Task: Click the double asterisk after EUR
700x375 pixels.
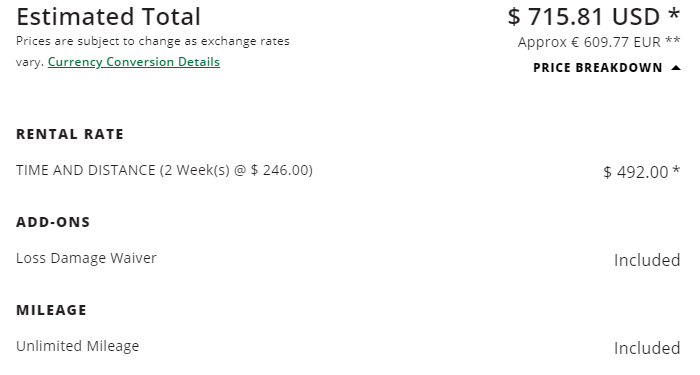Action: pyautogui.click(x=673, y=41)
